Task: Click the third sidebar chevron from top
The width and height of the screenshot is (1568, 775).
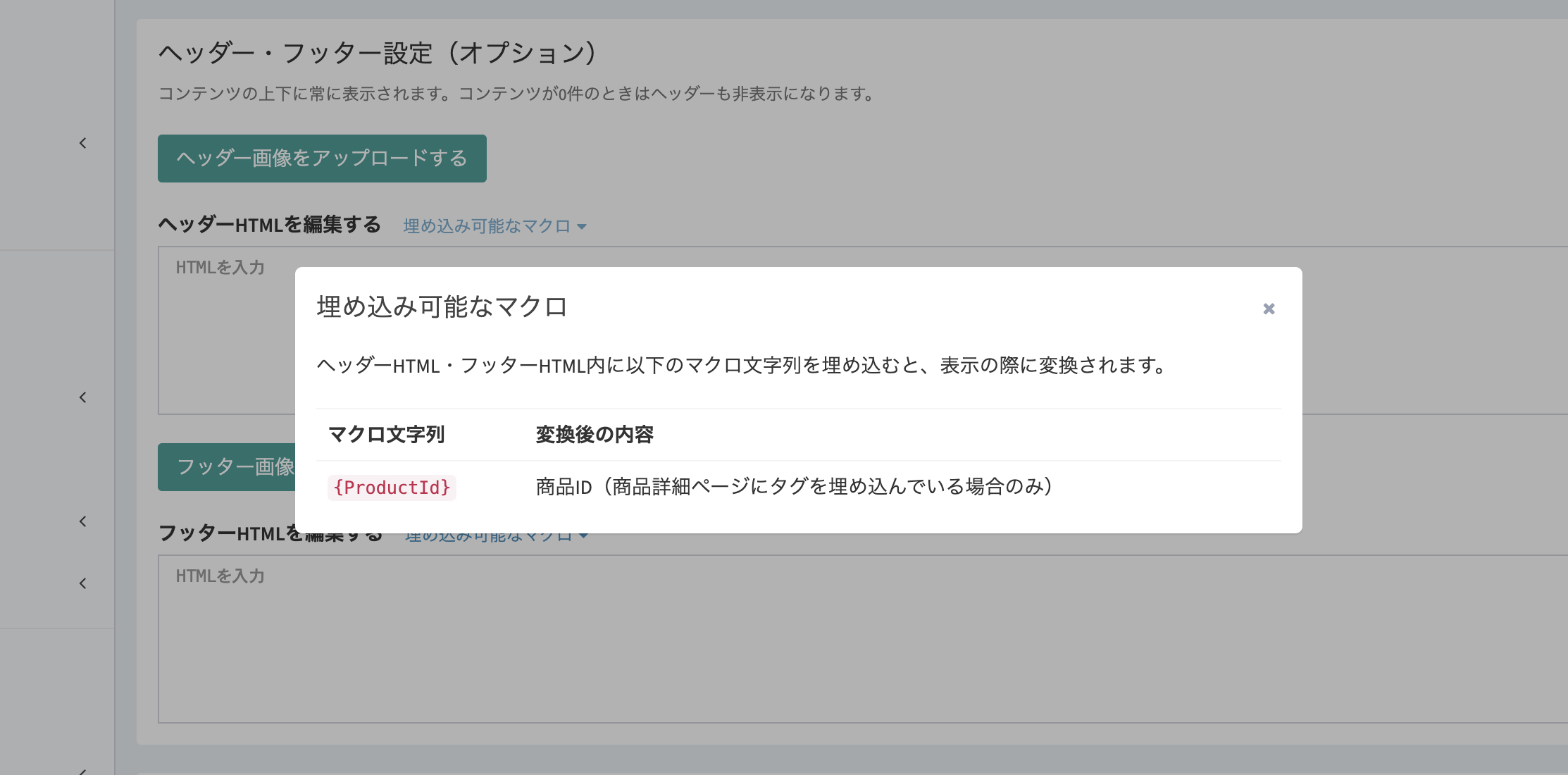Action: coord(83,521)
